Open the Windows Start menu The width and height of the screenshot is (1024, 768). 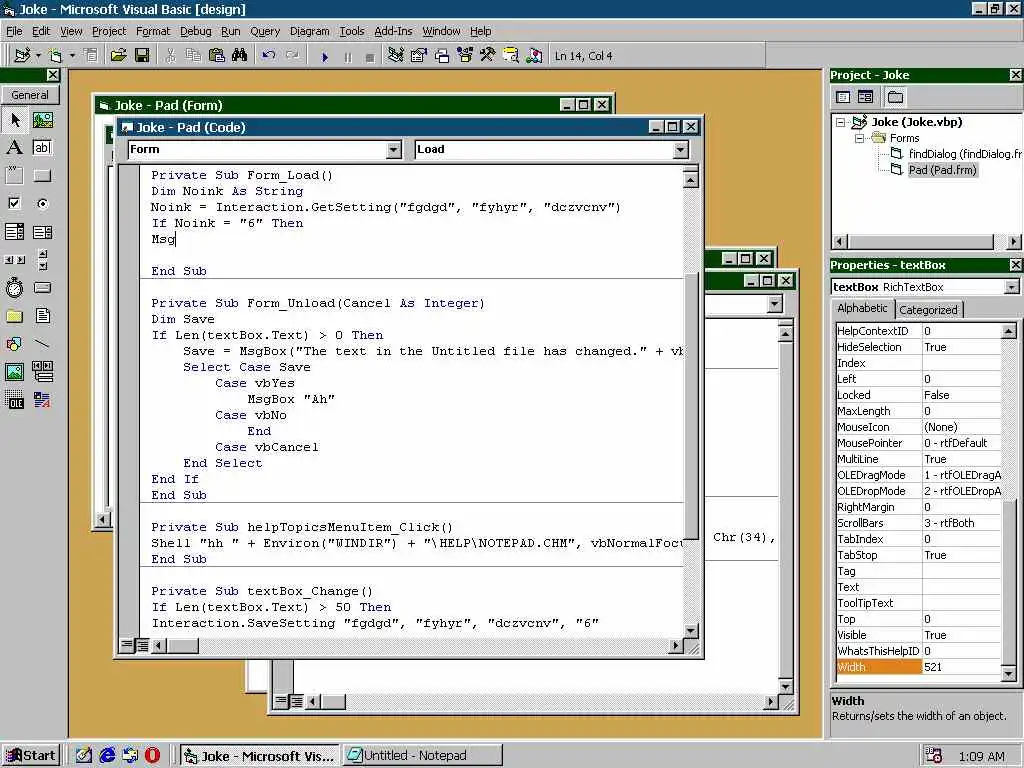(x=30, y=756)
